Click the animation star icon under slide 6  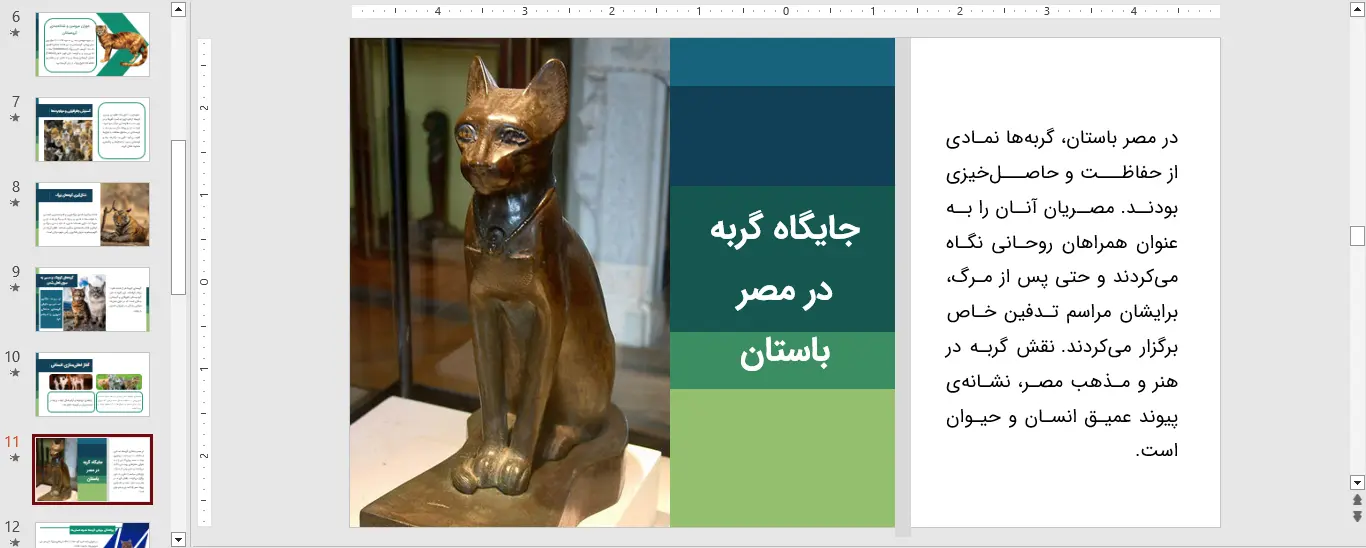14,33
